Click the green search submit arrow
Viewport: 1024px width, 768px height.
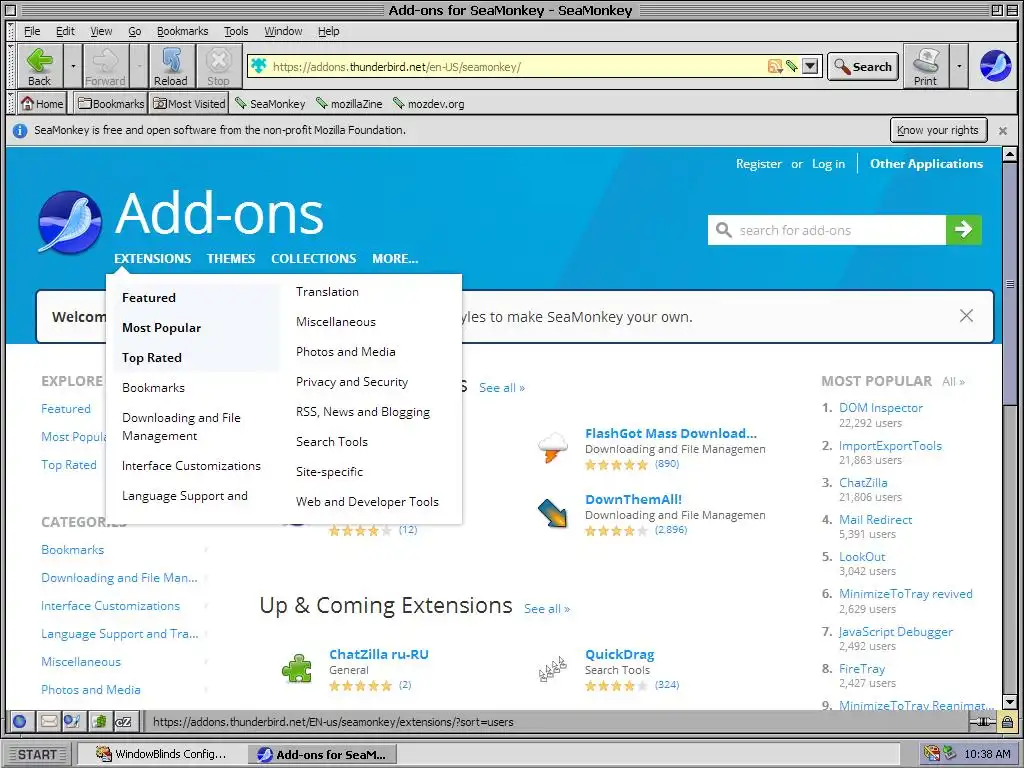(x=963, y=229)
